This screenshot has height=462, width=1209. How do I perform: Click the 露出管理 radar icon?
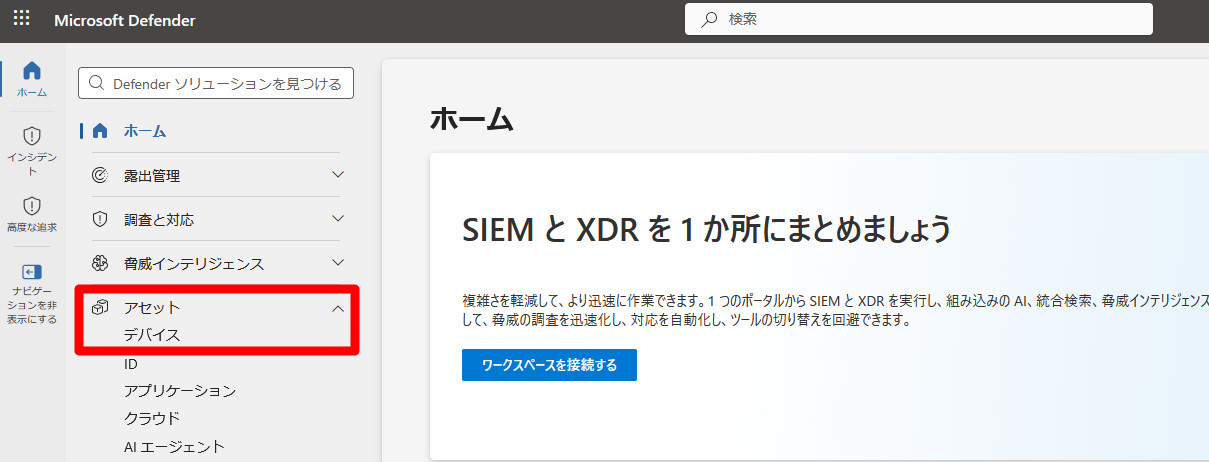click(100, 175)
